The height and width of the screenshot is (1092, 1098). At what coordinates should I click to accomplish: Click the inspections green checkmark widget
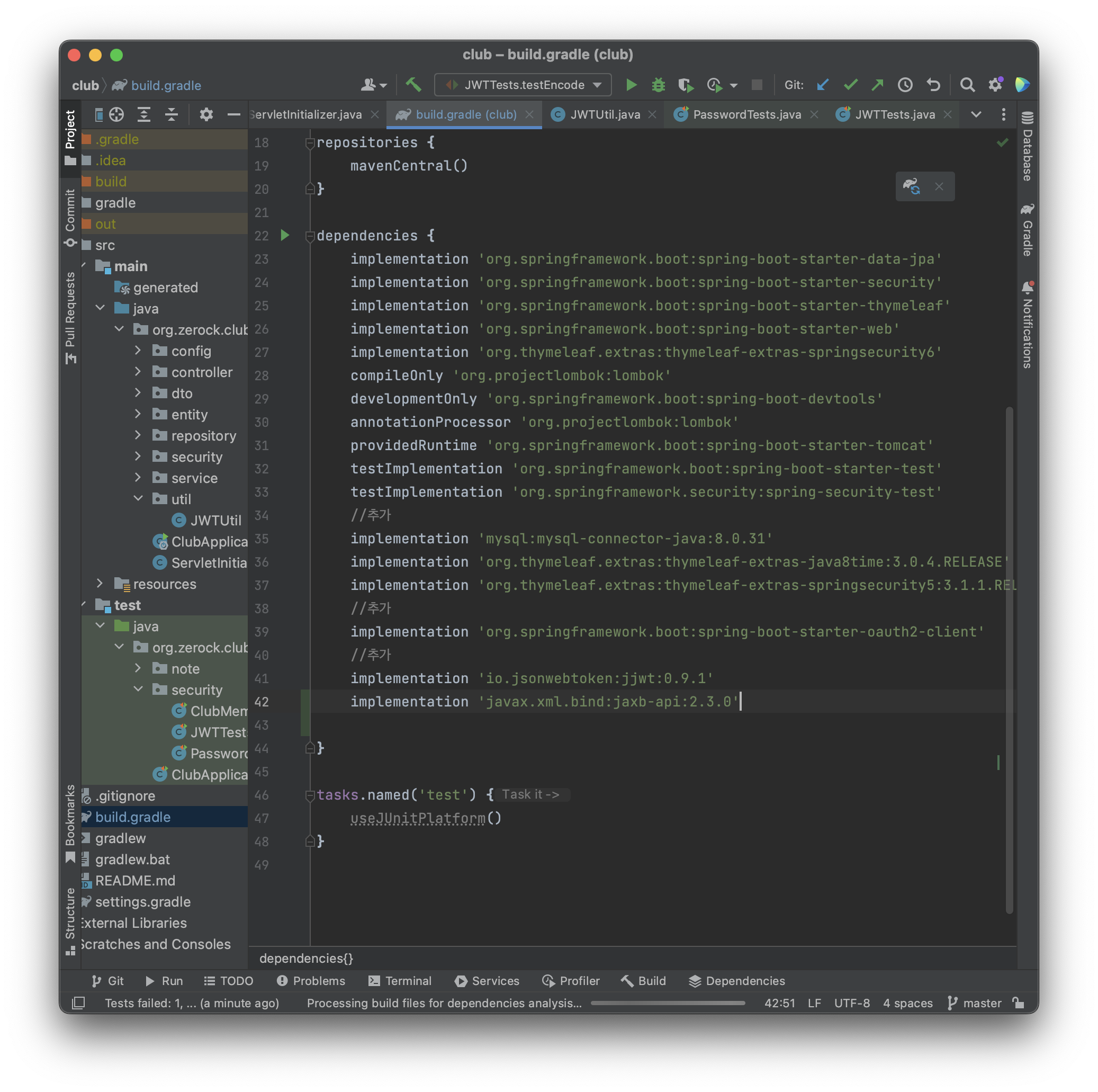[x=1003, y=142]
